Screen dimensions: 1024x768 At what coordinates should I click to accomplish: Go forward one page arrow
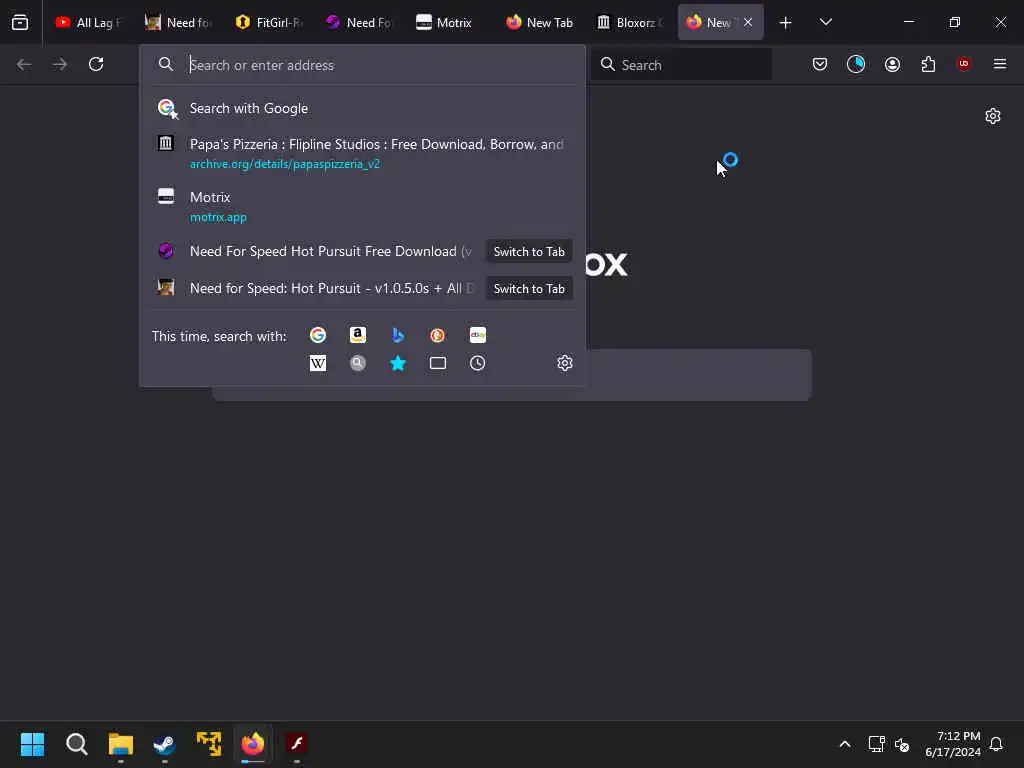[60, 64]
